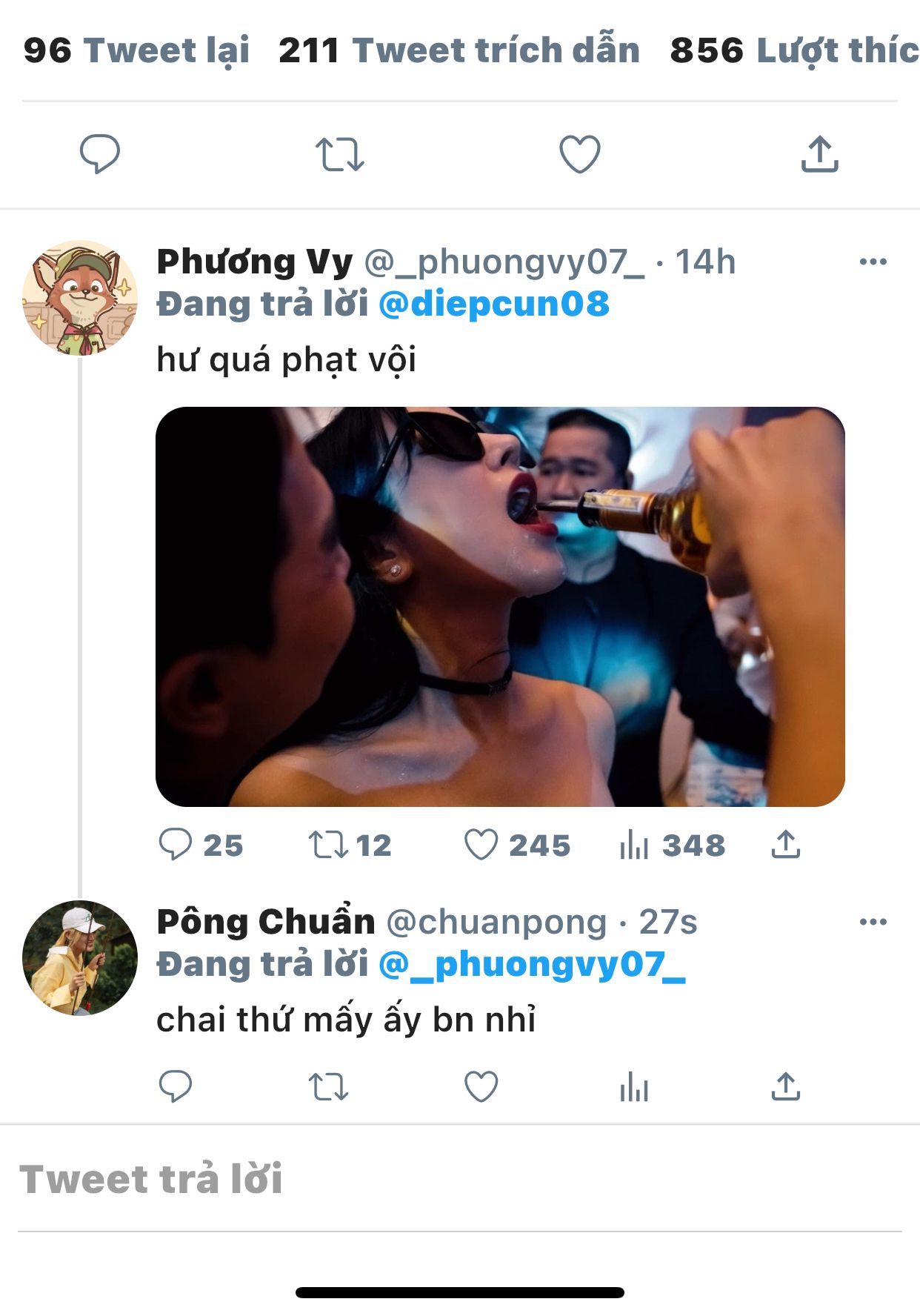Viewport: 920px width, 1316px height.
Task: Open the attached drinking photo
Action: (x=500, y=606)
